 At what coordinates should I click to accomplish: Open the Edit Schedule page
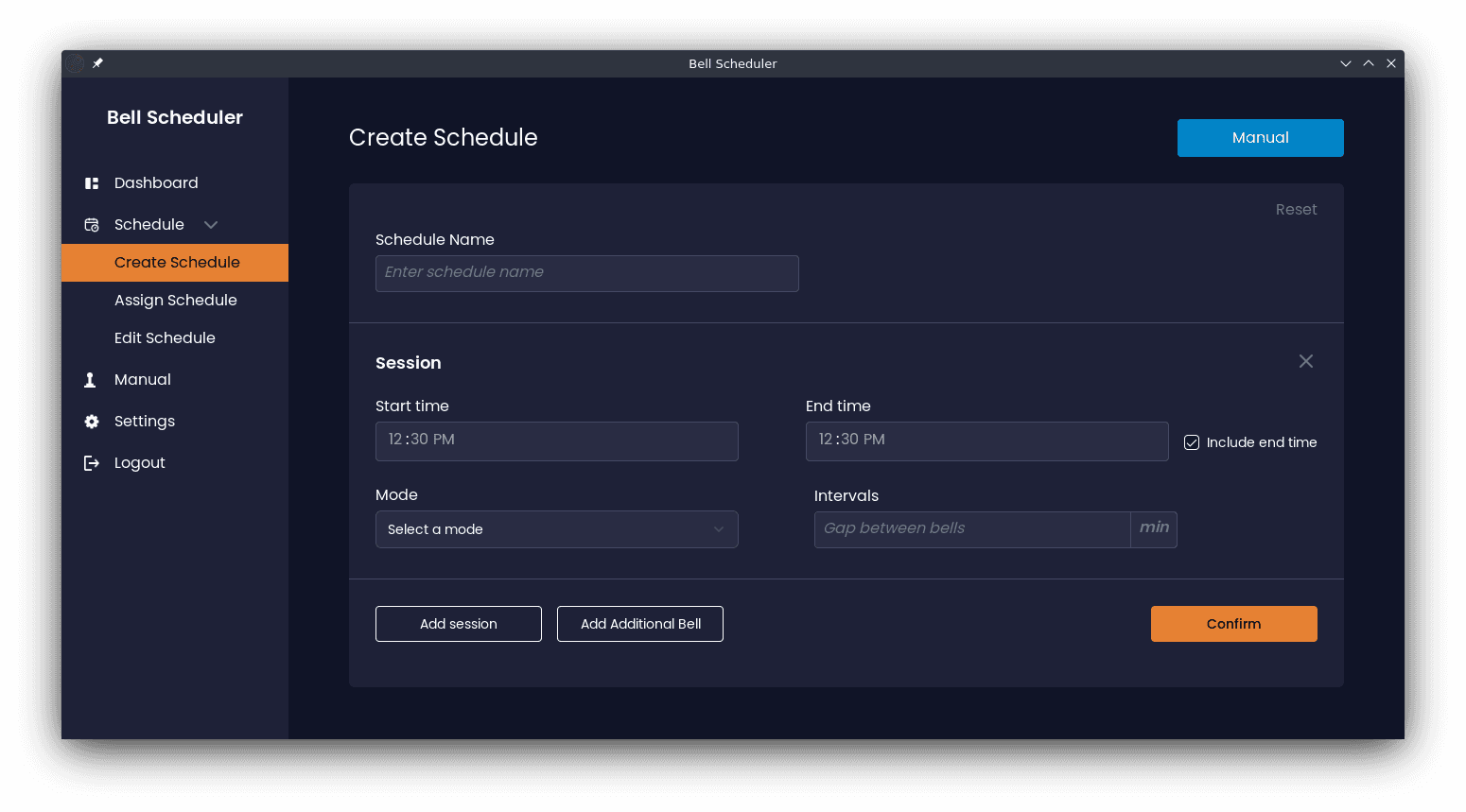click(x=165, y=338)
